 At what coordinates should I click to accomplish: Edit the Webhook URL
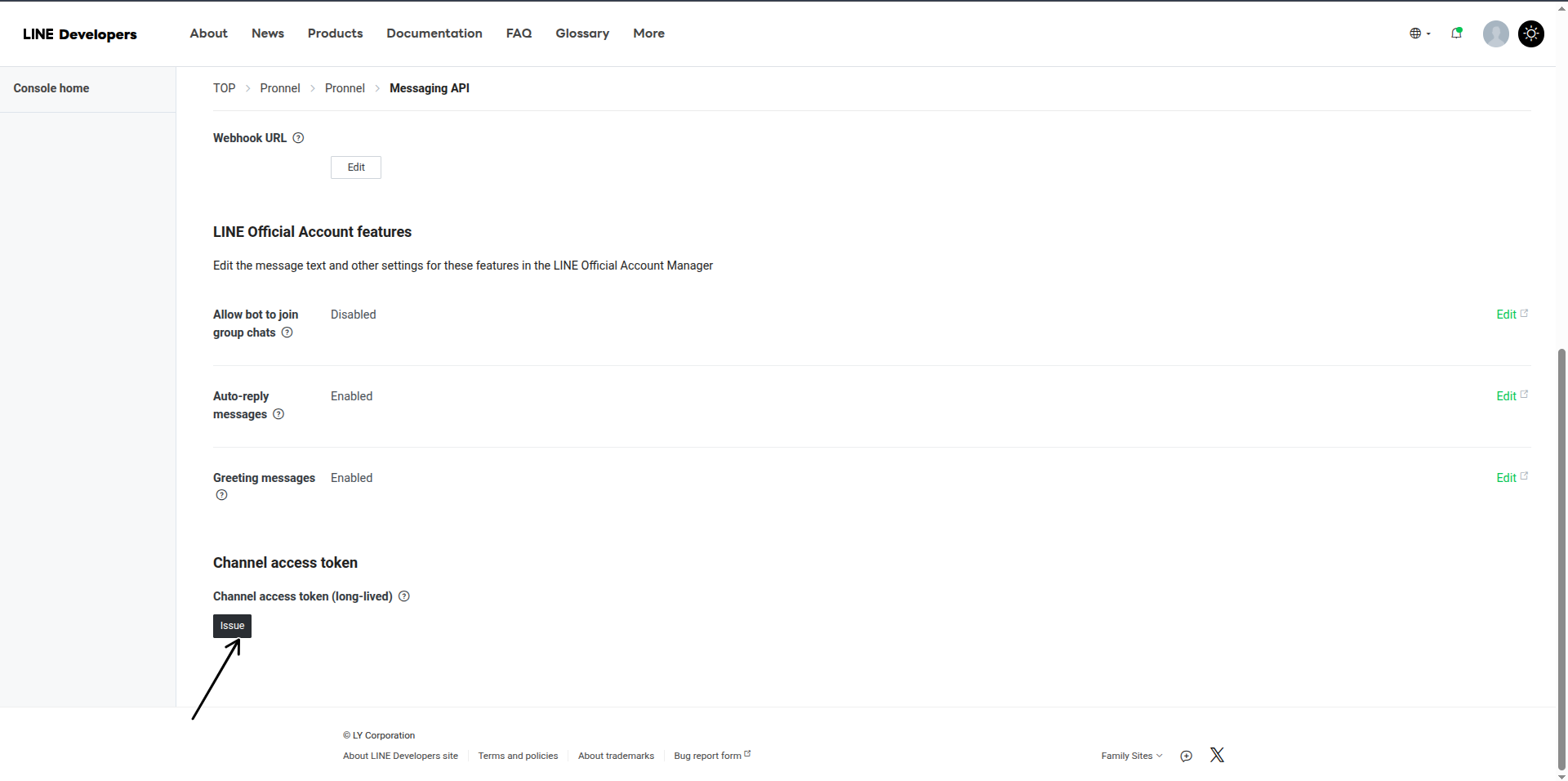pos(356,167)
